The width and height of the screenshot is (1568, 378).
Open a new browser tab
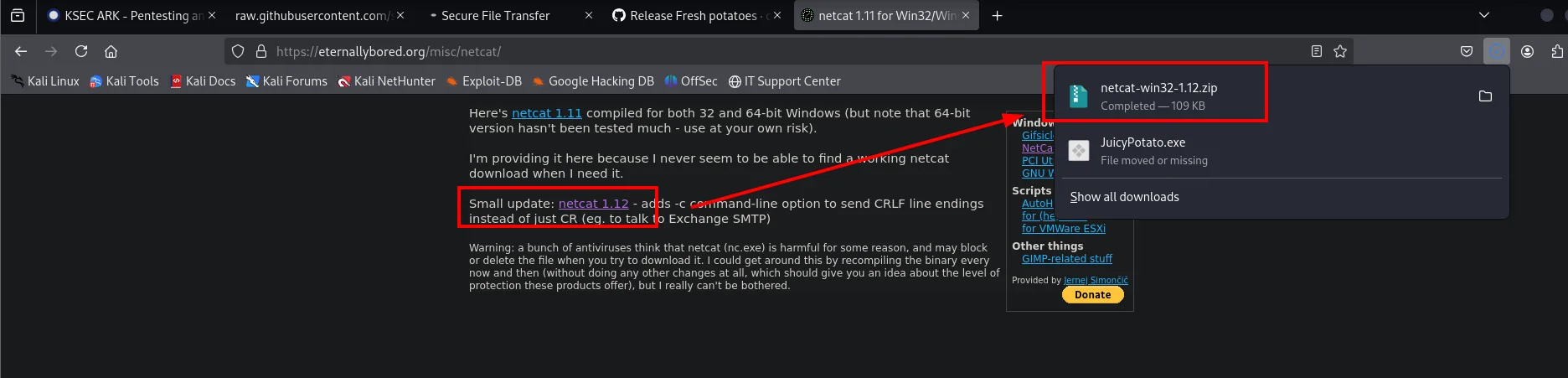[x=997, y=16]
